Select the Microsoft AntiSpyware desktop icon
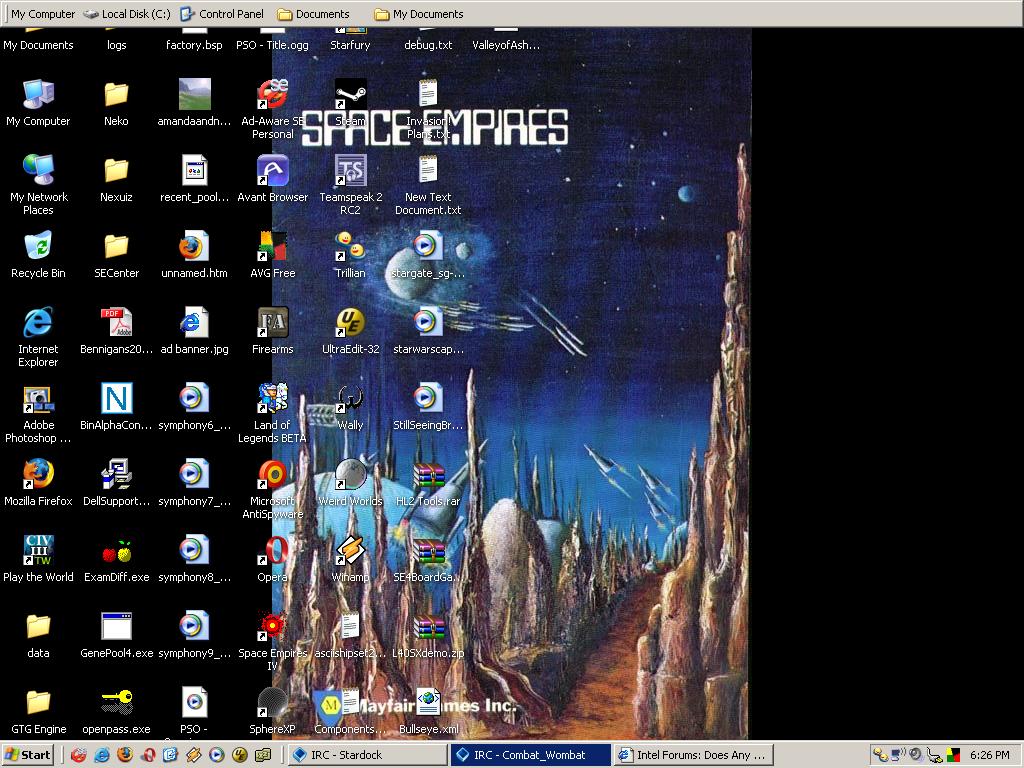This screenshot has height=768, width=1024. (272, 476)
